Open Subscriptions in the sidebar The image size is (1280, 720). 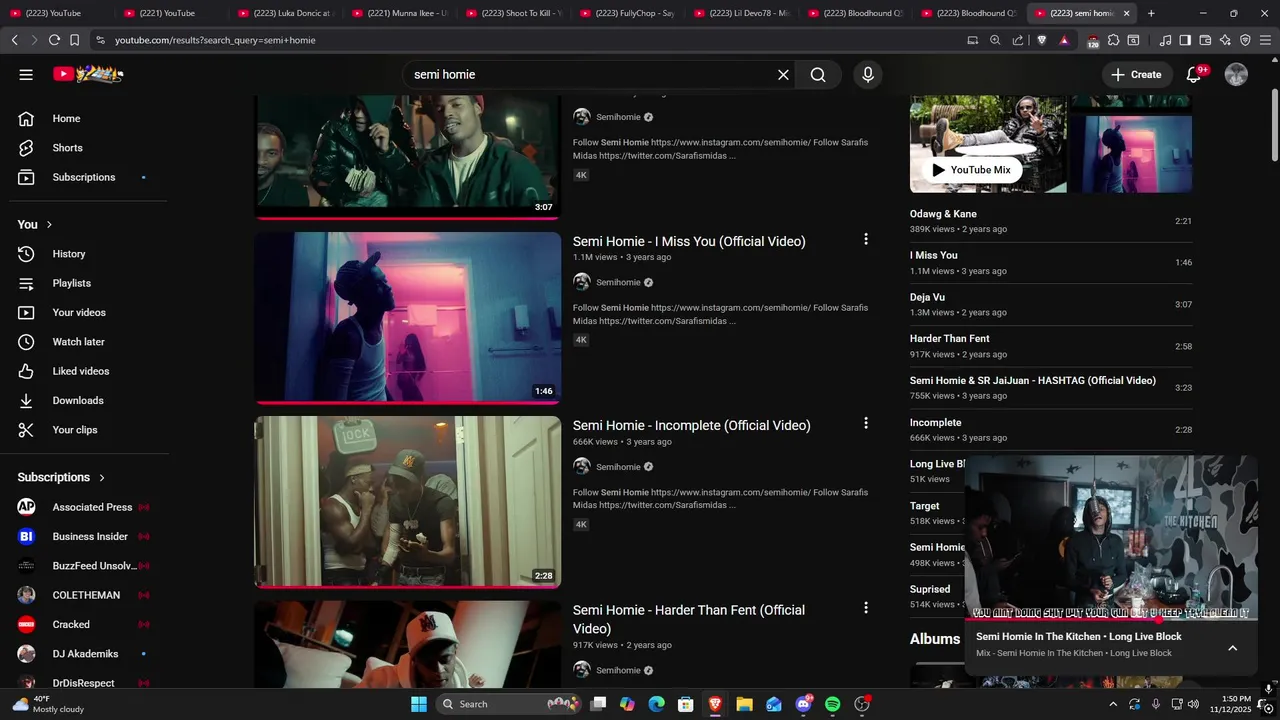84,177
